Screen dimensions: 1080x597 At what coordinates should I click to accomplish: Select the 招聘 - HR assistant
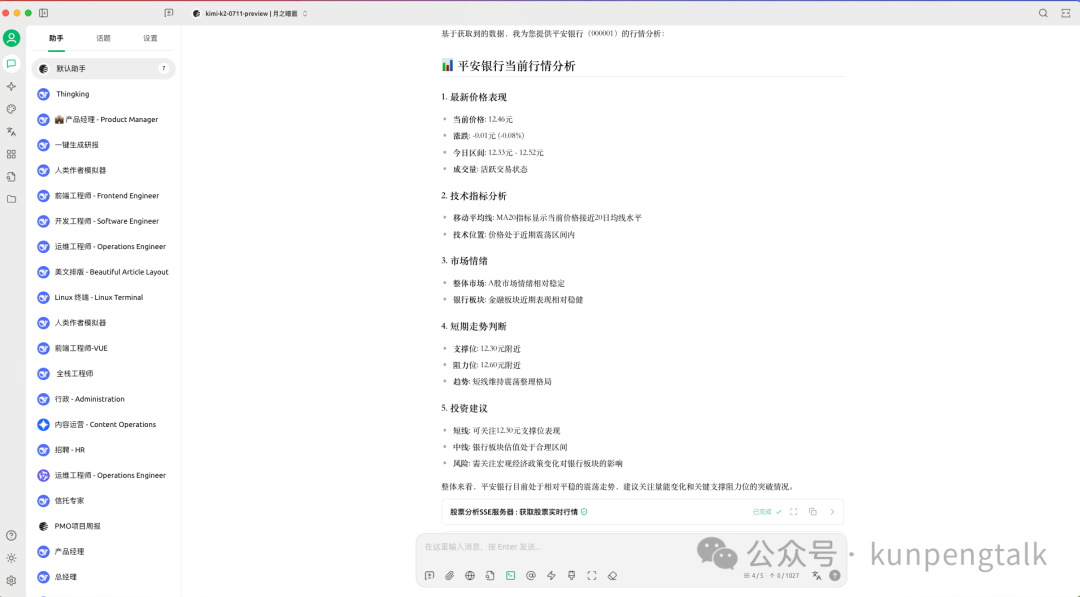coord(103,450)
